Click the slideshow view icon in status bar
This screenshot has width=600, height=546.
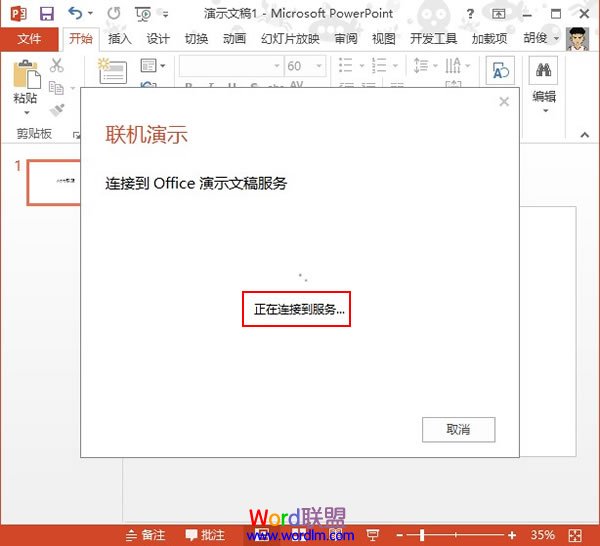372,535
